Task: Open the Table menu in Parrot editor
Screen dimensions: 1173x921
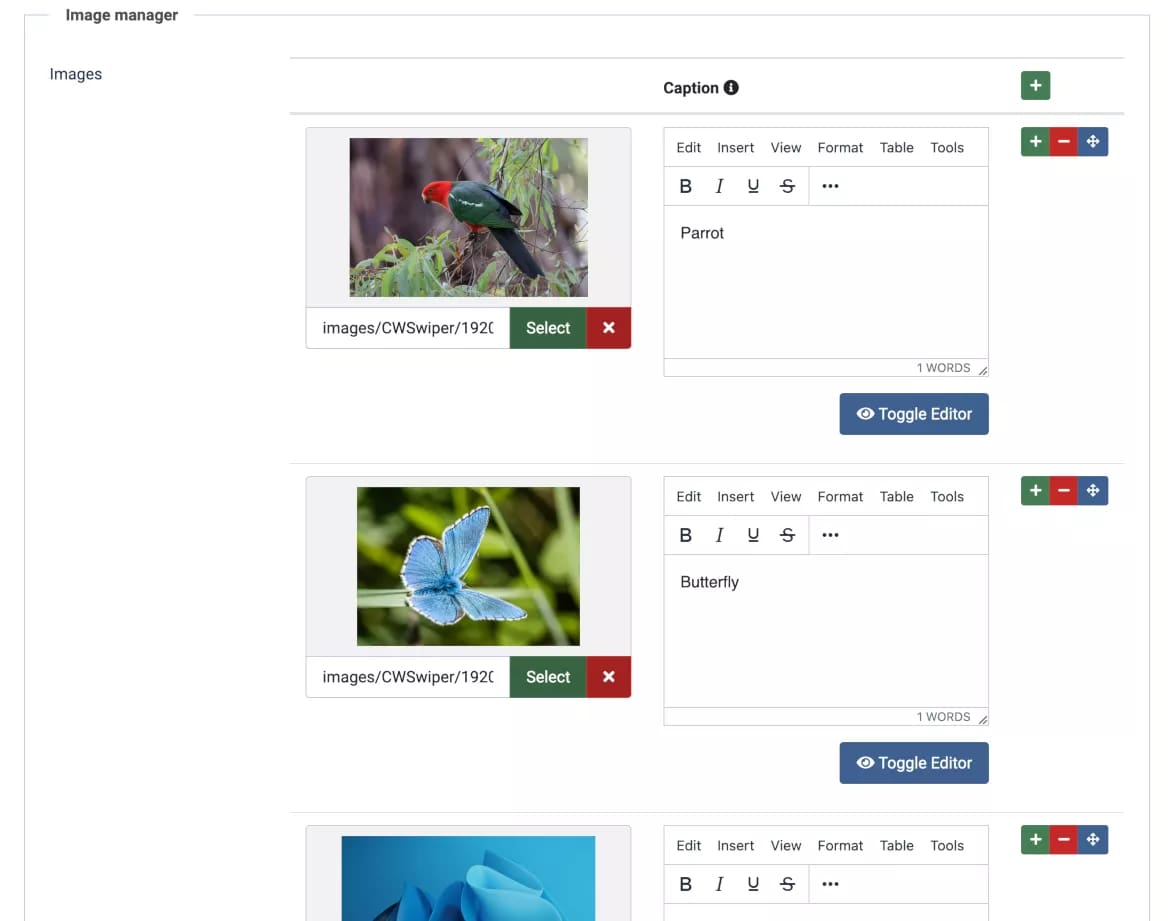Action: point(896,148)
